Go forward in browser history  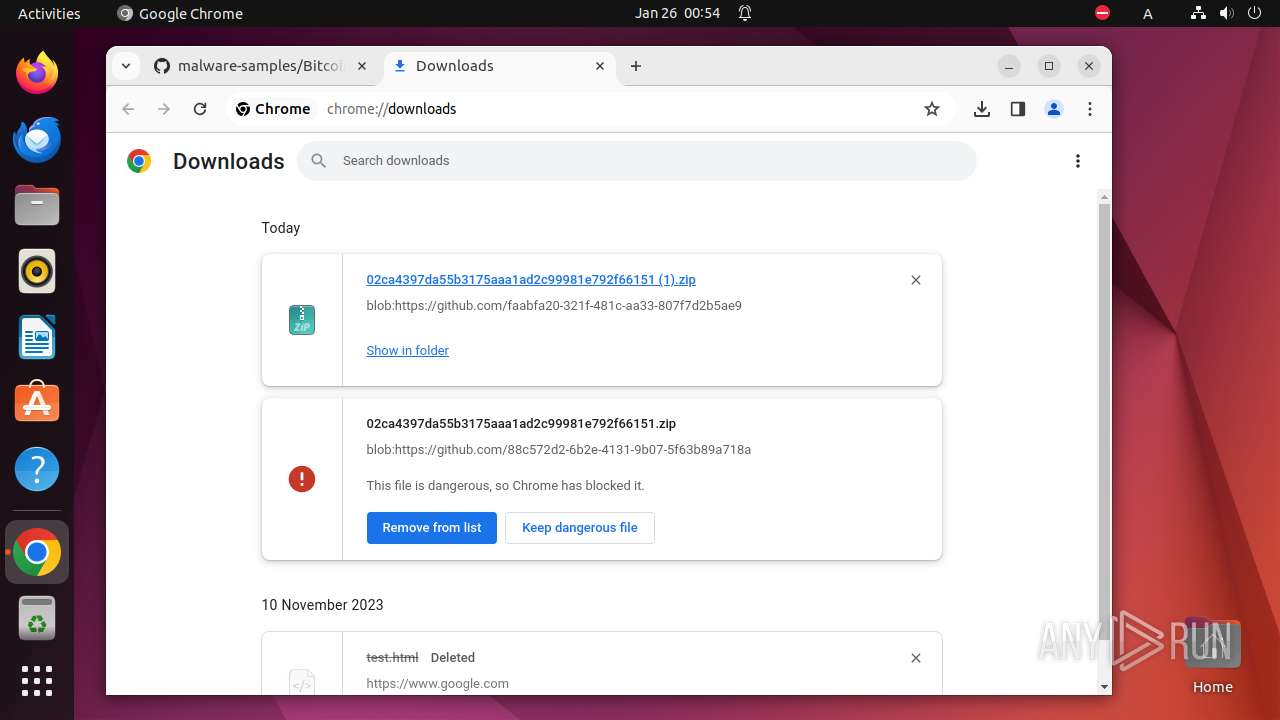(x=164, y=109)
